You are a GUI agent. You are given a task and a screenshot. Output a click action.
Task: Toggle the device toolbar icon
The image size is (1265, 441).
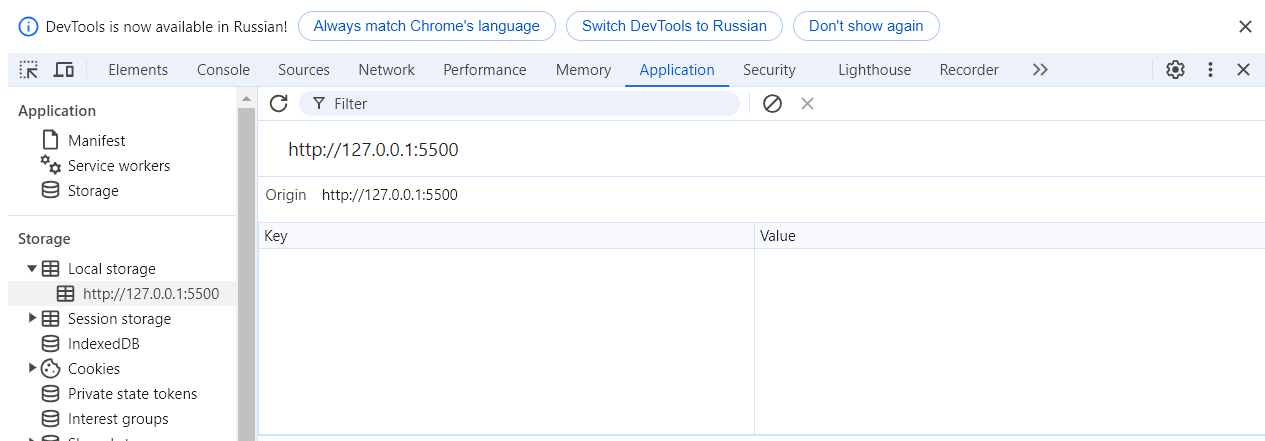(x=63, y=70)
